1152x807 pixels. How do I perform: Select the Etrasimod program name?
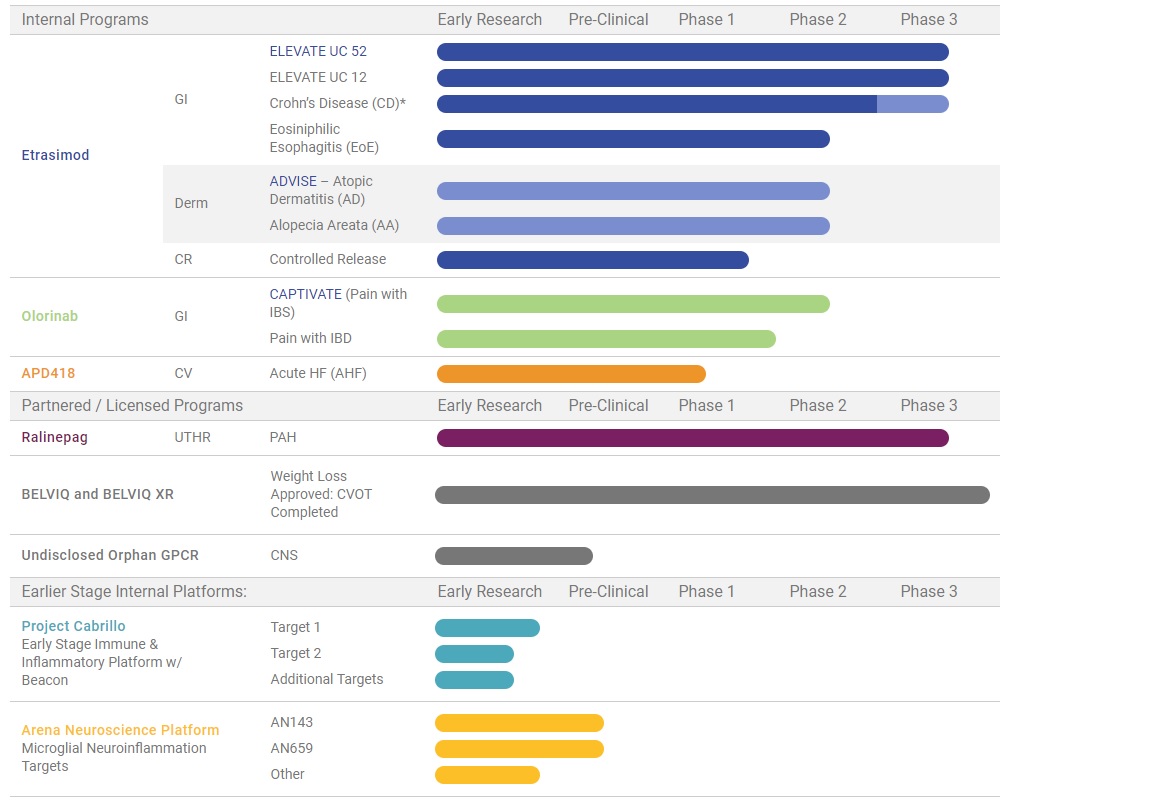(x=55, y=155)
